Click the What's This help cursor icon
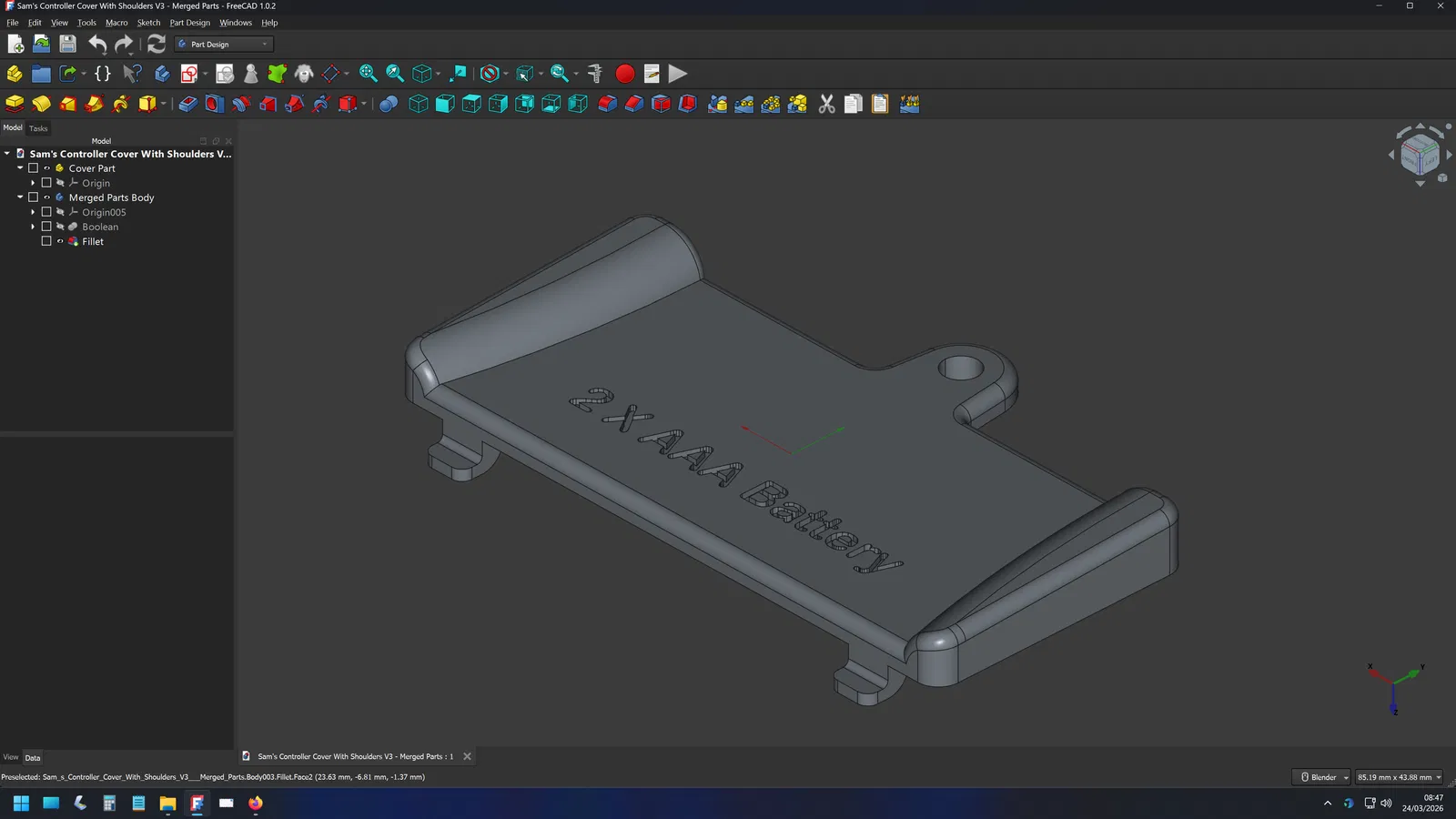This screenshot has height=819, width=1456. [x=133, y=74]
